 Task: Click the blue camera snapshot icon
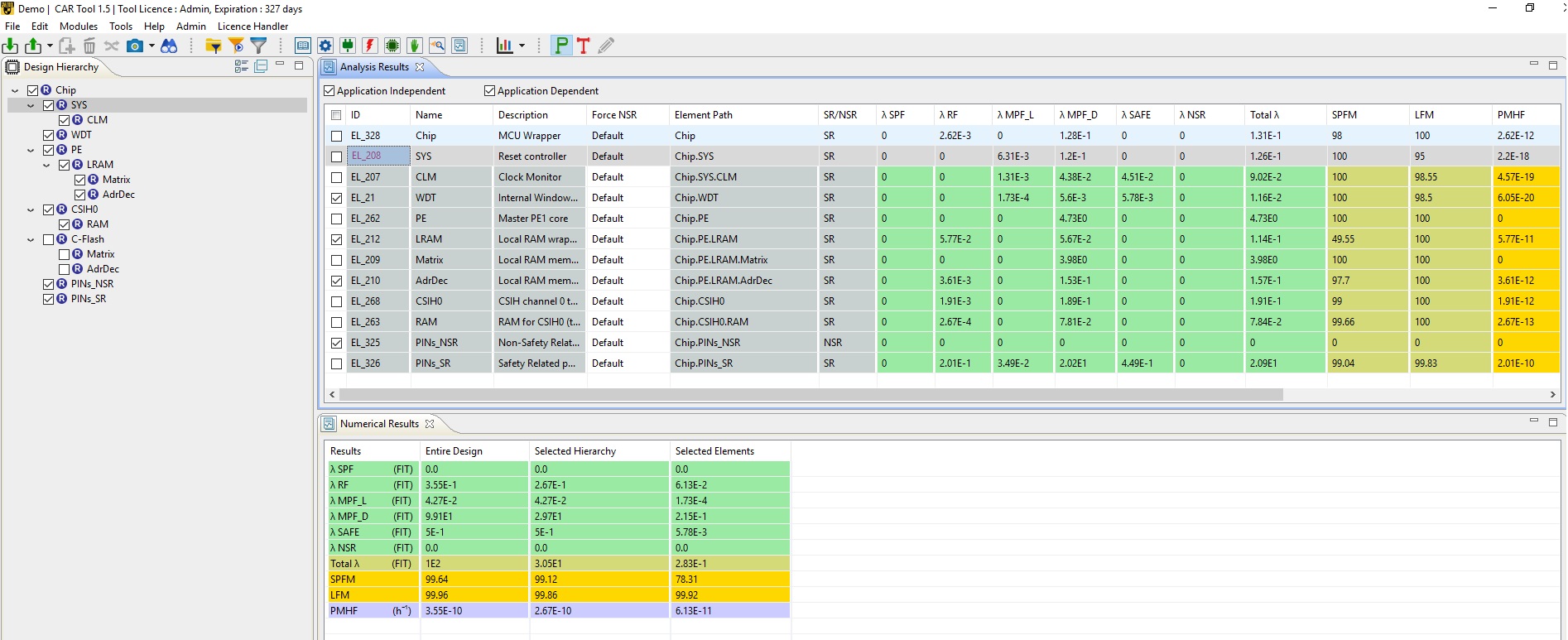(134, 46)
